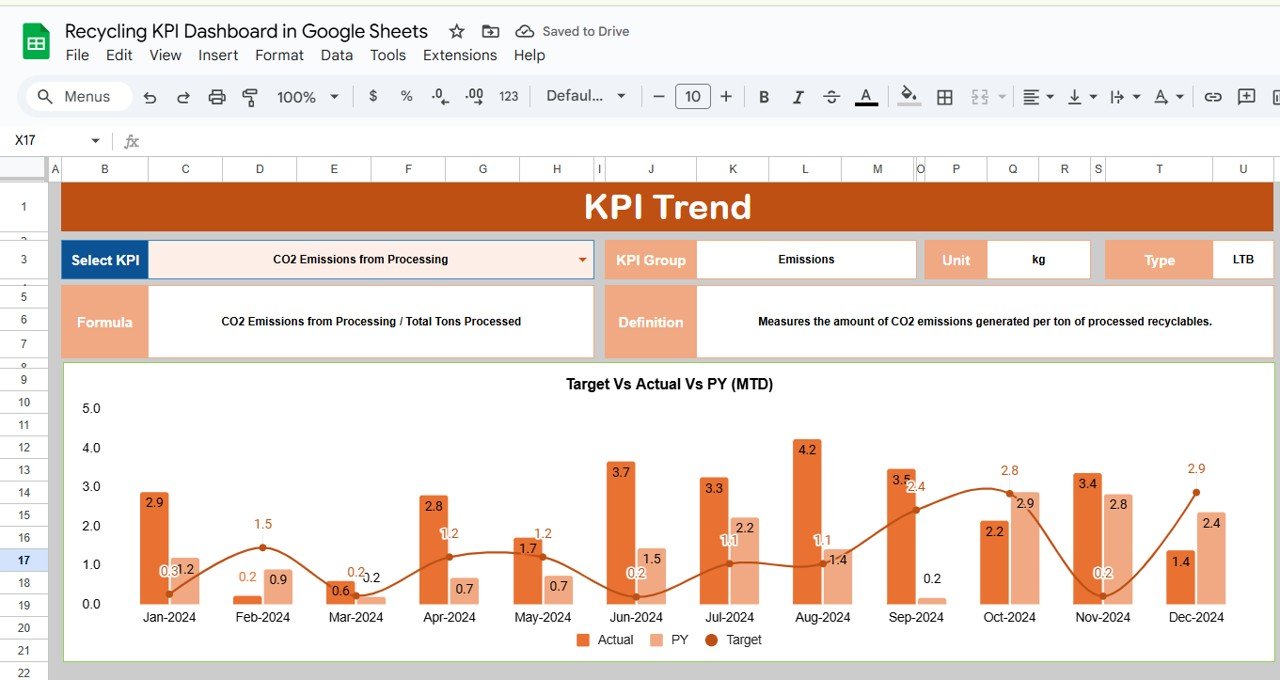Open the font family dropdown
Viewport: 1280px width, 680px height.
[x=586, y=96]
